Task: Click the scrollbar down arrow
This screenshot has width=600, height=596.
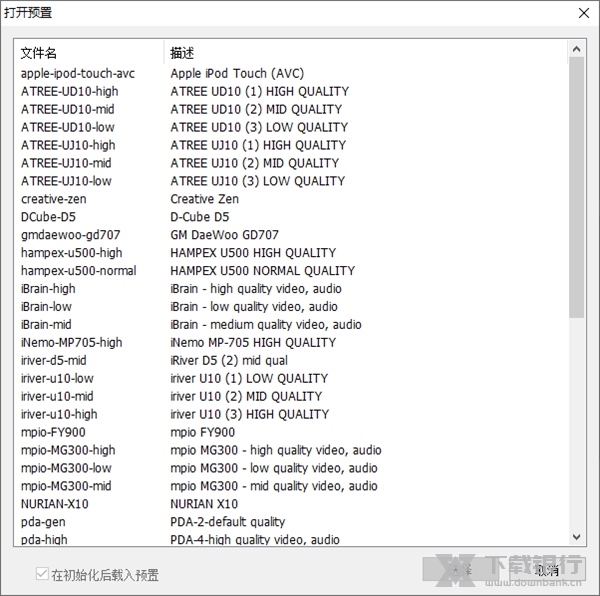Action: click(x=576, y=537)
